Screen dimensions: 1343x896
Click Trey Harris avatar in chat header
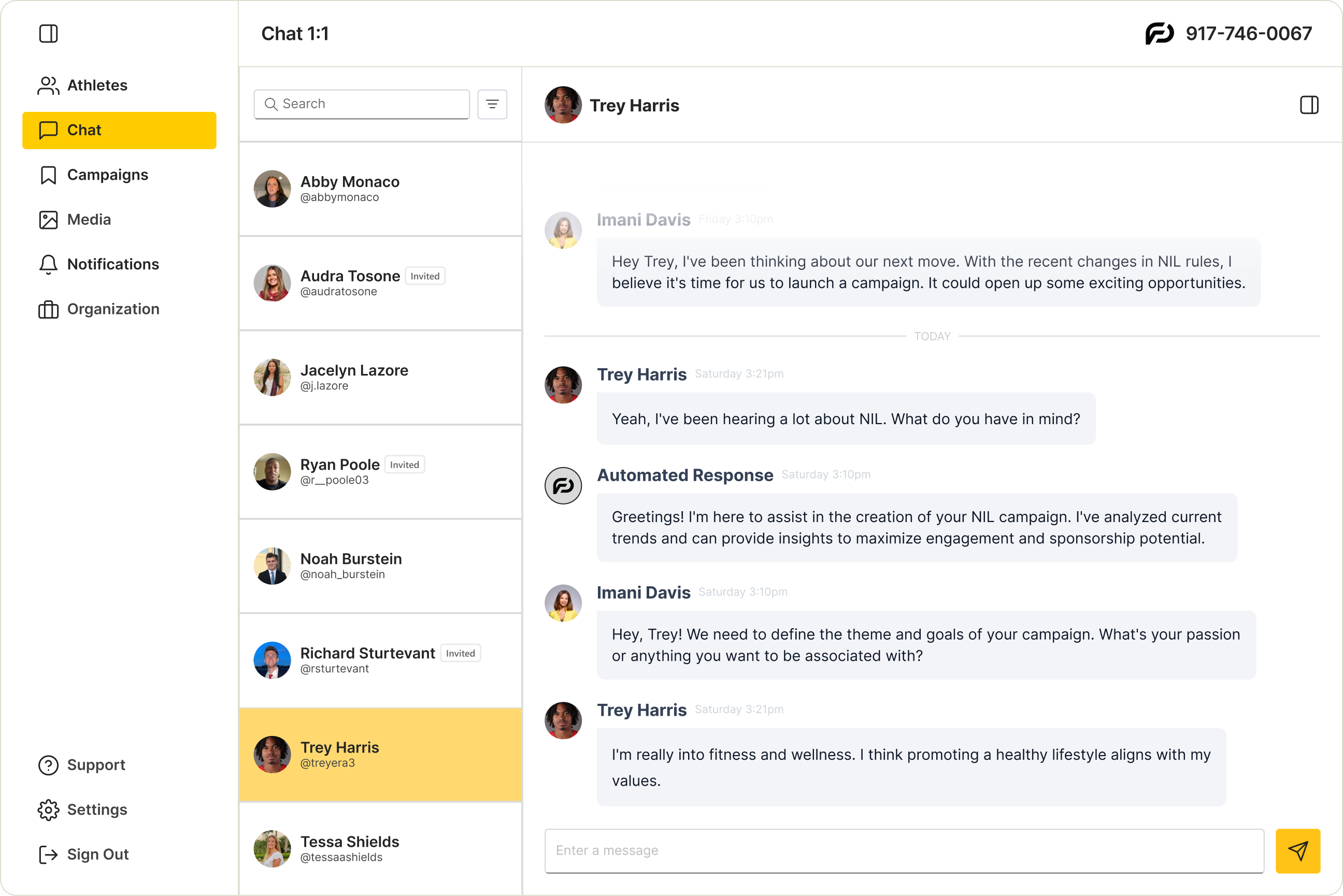coord(564,105)
